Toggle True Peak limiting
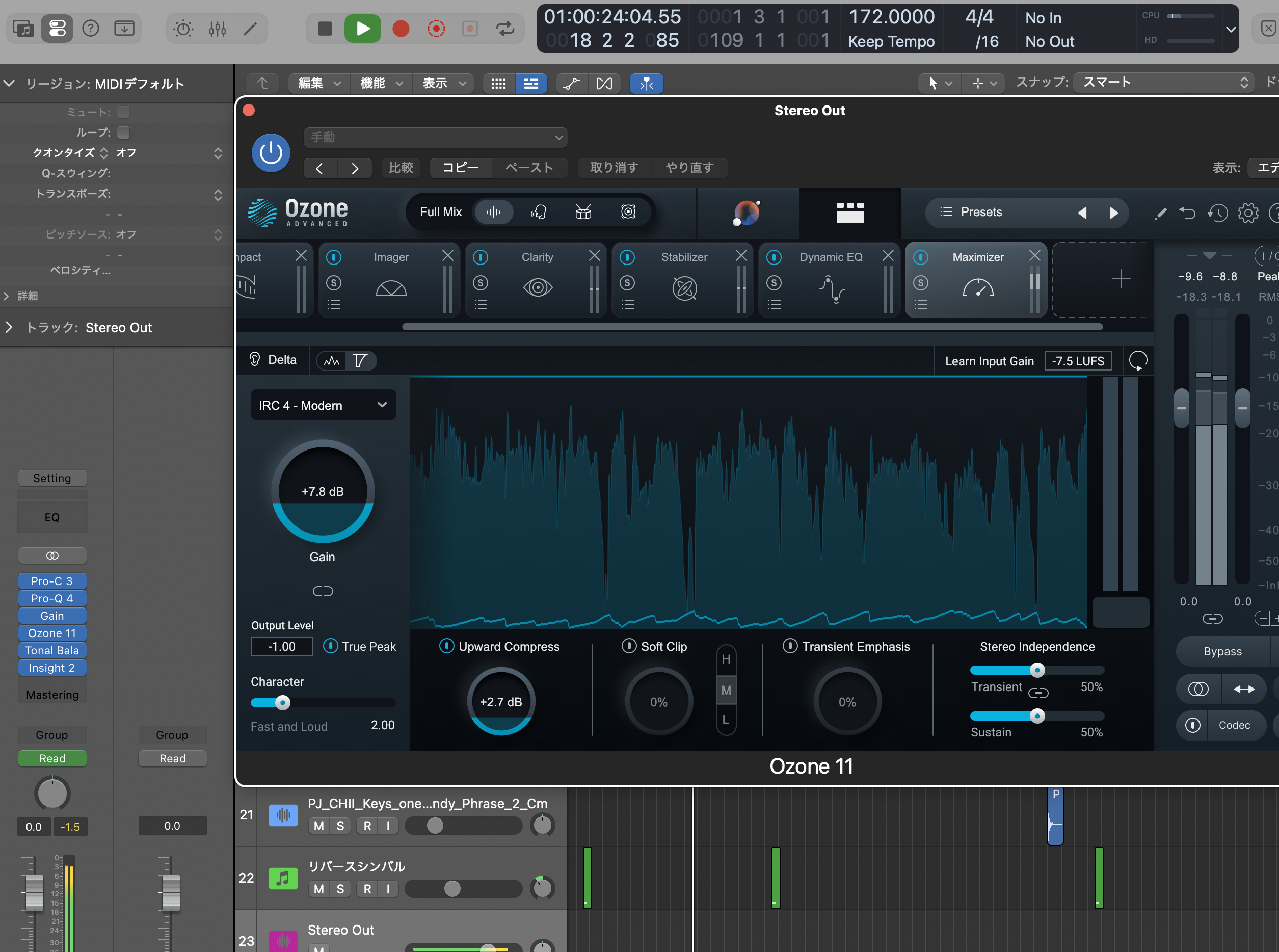This screenshot has width=1279, height=952. pyautogui.click(x=331, y=646)
